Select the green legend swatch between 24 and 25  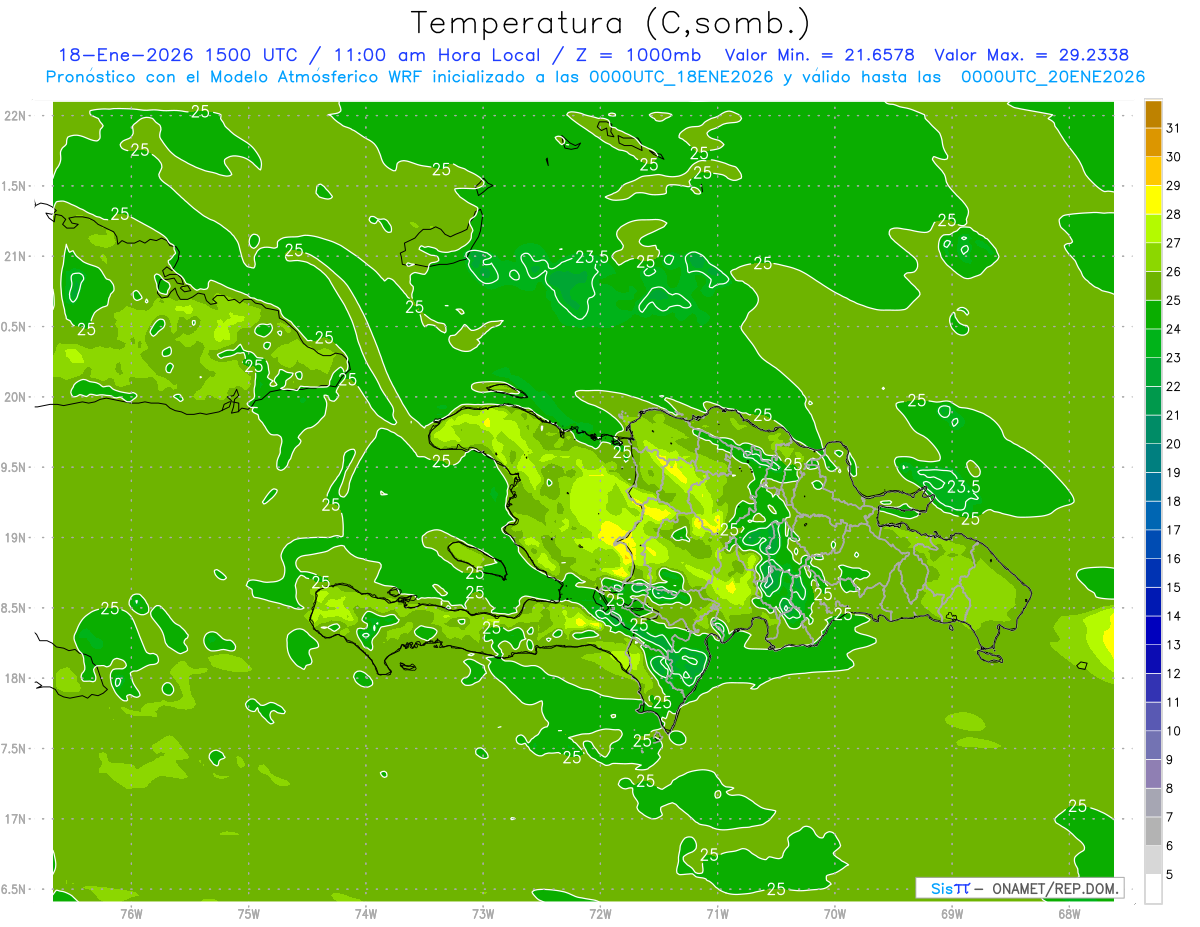click(x=1153, y=314)
